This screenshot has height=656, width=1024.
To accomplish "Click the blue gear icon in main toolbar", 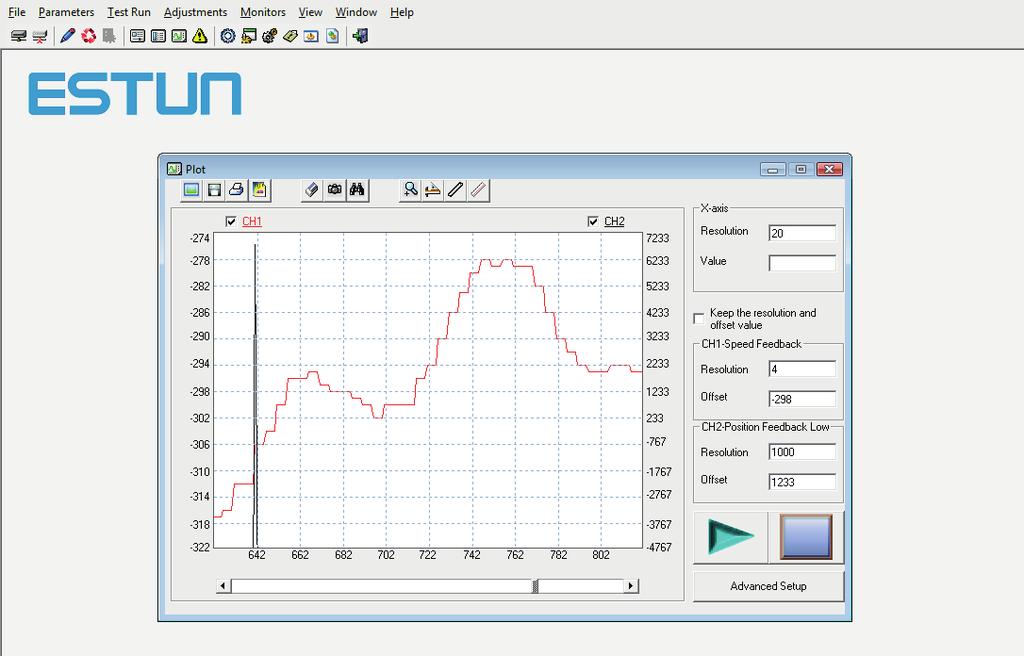I will 227,36.
